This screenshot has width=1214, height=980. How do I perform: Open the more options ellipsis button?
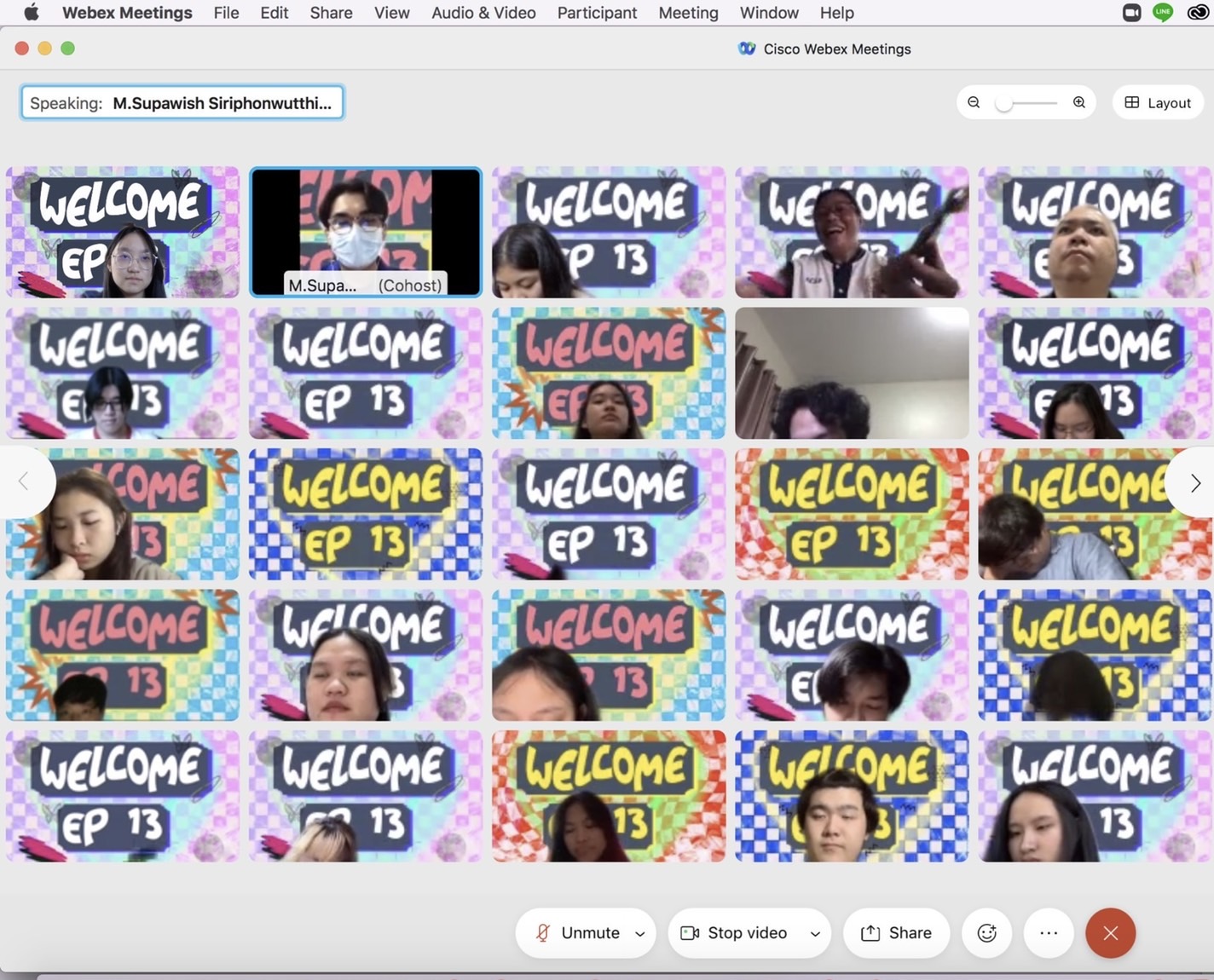coord(1049,933)
